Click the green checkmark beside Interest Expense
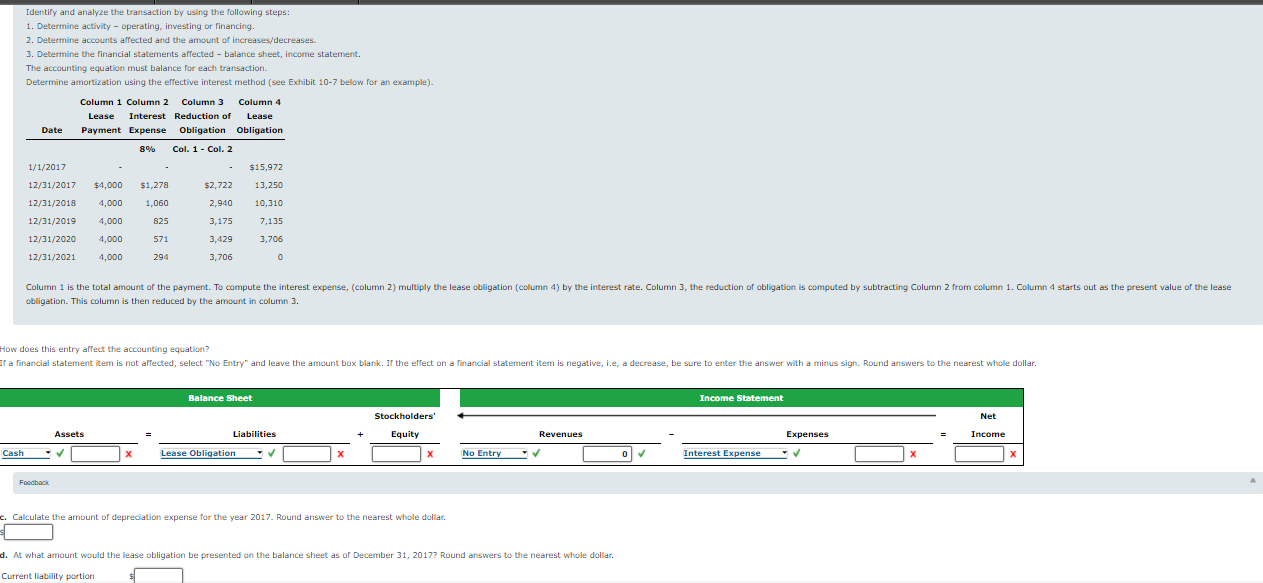 (x=795, y=453)
